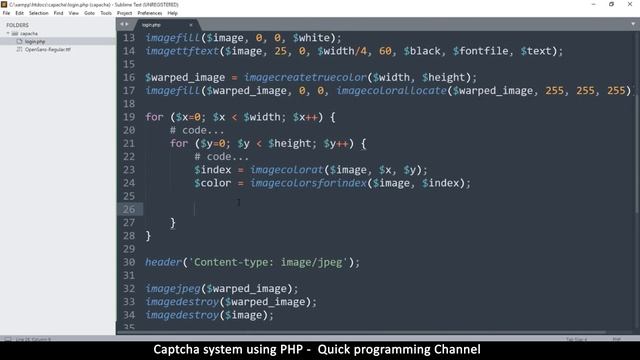Click imagecreatetruecolor on line 16

(x=305, y=78)
